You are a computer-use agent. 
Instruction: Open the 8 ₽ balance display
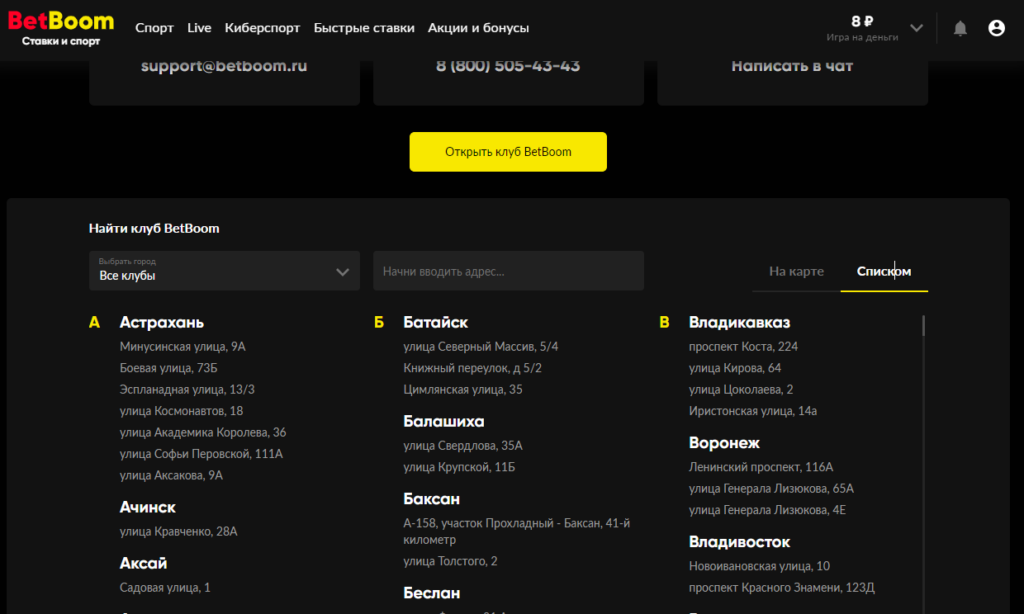[x=862, y=28]
